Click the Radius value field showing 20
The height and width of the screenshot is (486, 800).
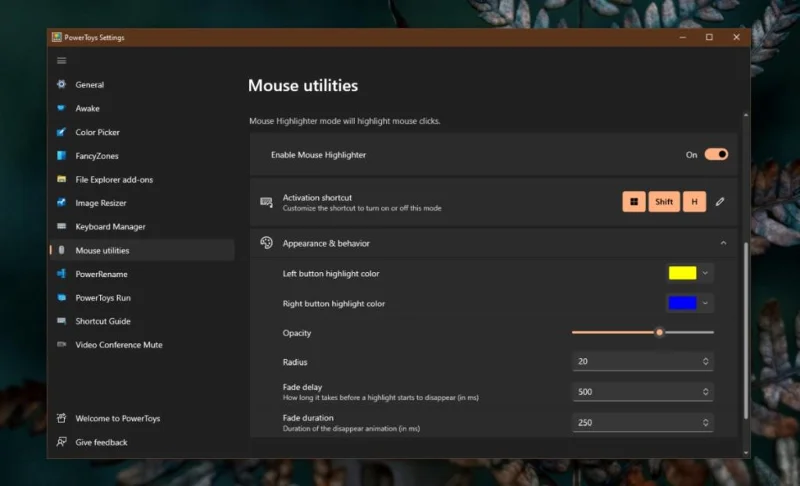(642, 361)
